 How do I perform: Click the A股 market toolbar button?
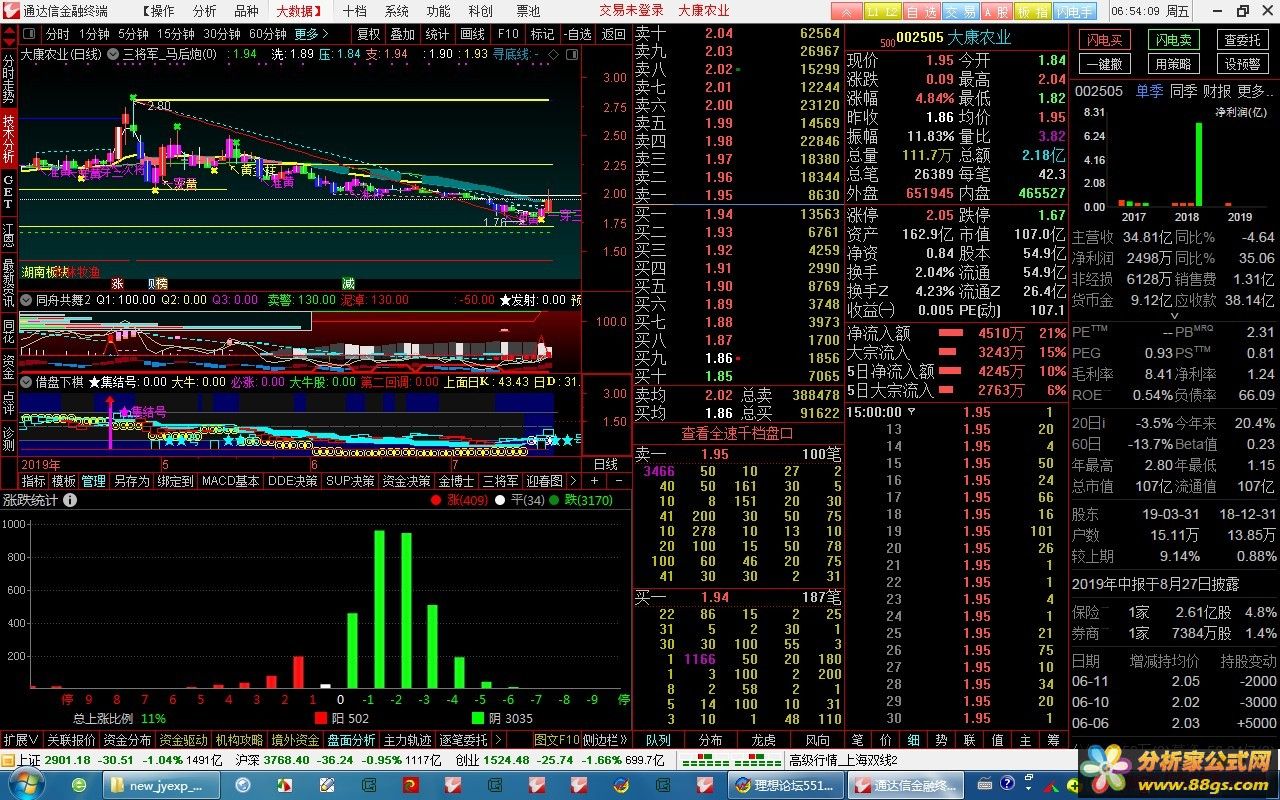click(996, 11)
